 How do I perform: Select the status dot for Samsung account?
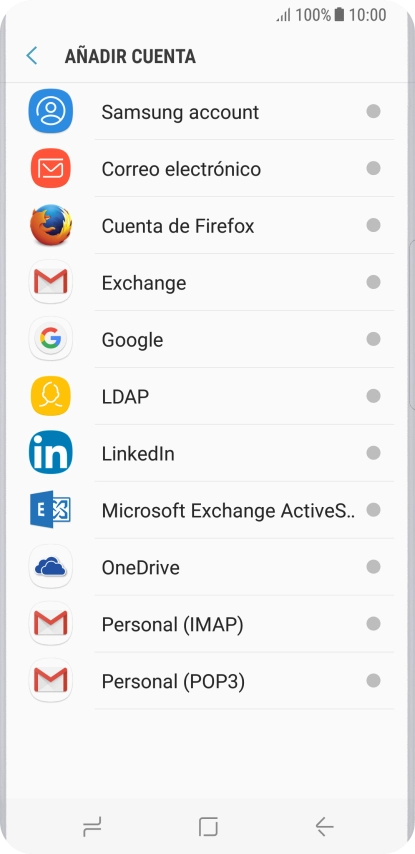[373, 112]
